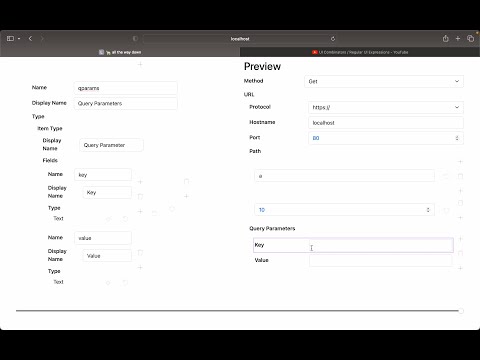Click the privacy shield icon beside address bar
This screenshot has height=360, width=480.
(135, 39)
